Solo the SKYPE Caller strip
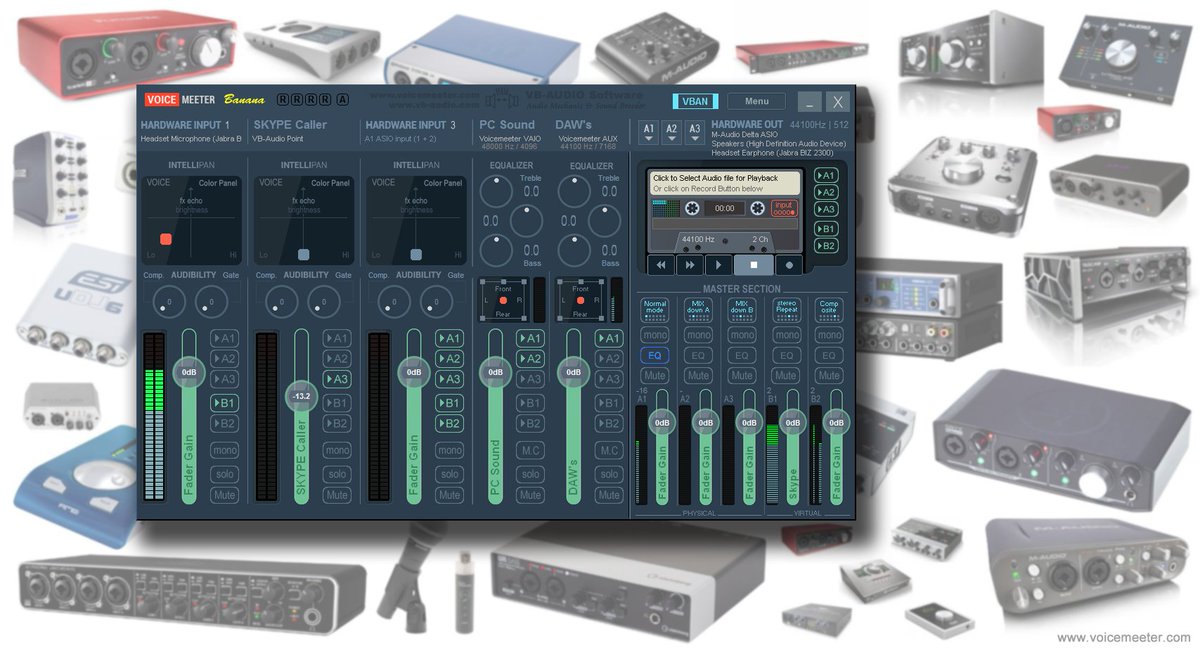 [x=337, y=474]
